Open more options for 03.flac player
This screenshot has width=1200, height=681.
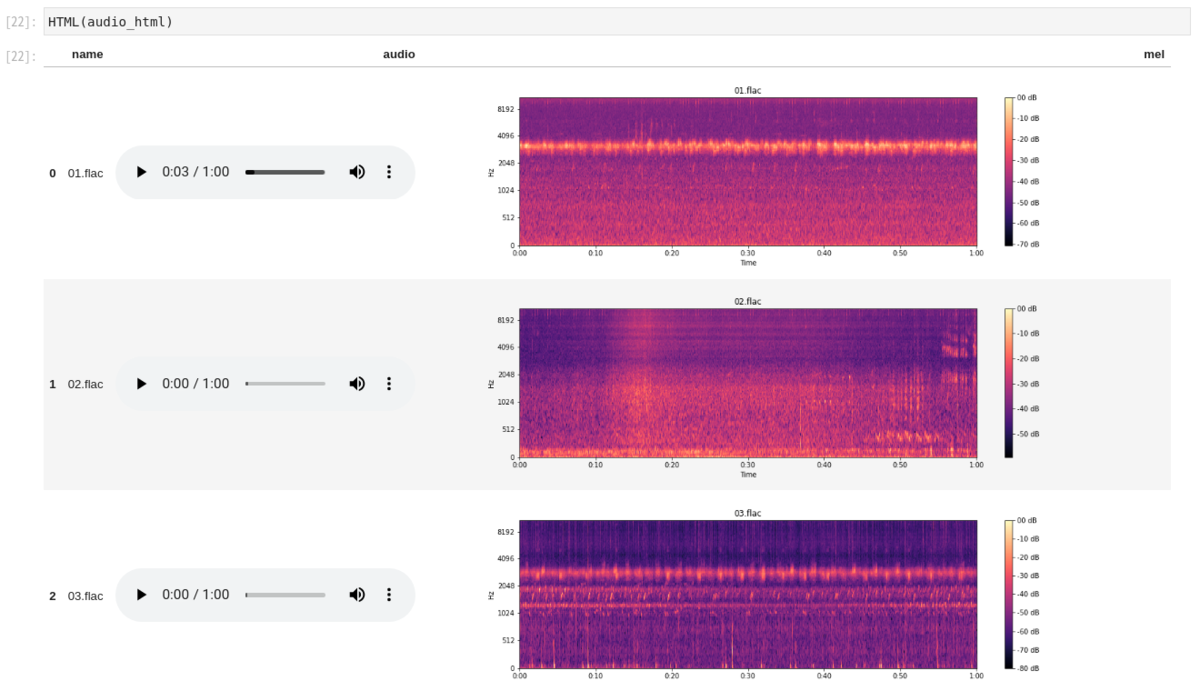389,595
